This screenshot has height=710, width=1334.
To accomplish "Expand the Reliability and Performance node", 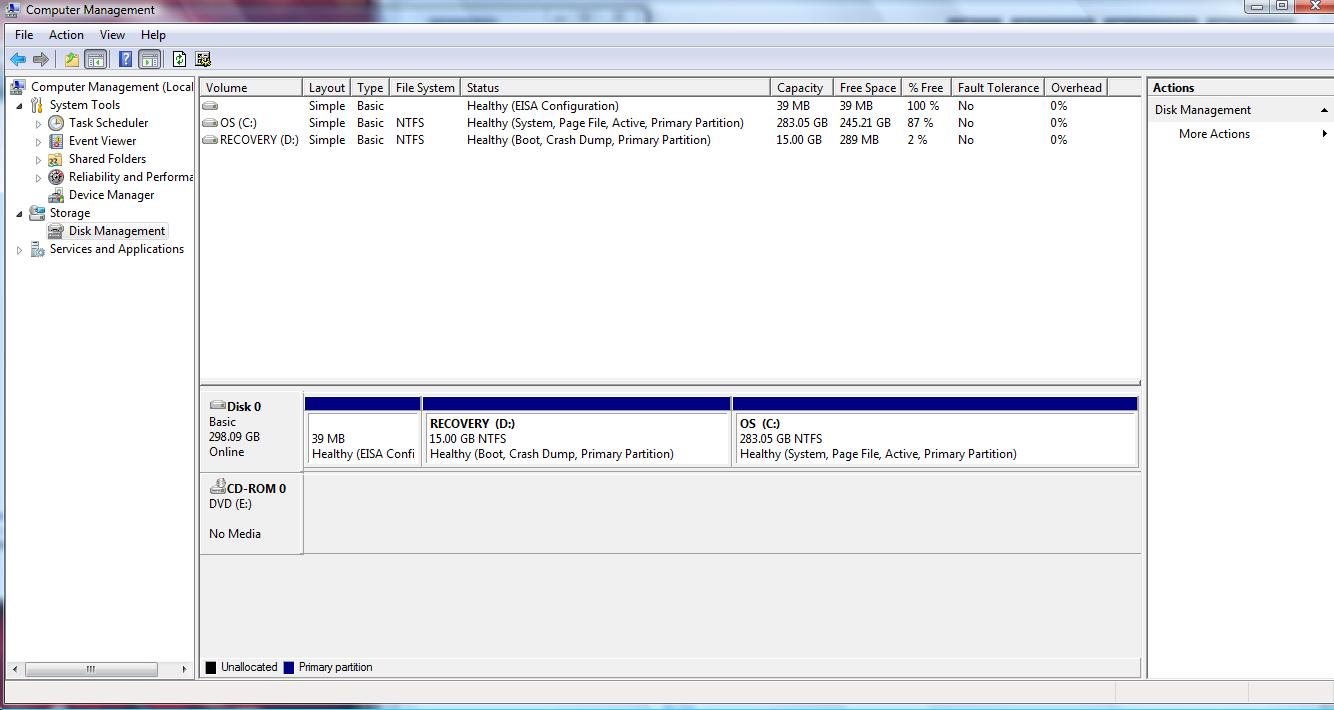I will [x=38, y=178].
